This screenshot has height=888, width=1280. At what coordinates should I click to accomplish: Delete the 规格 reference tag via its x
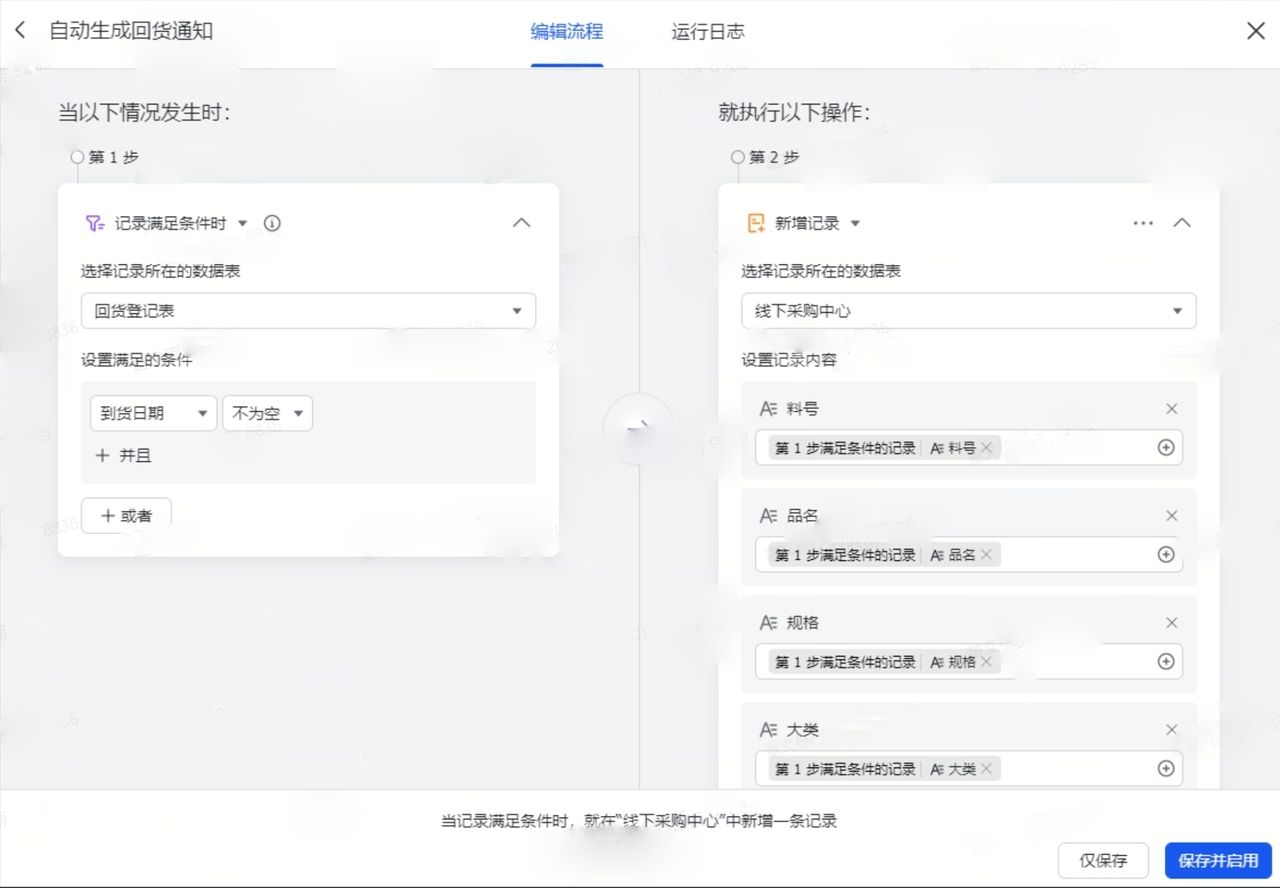tap(986, 662)
